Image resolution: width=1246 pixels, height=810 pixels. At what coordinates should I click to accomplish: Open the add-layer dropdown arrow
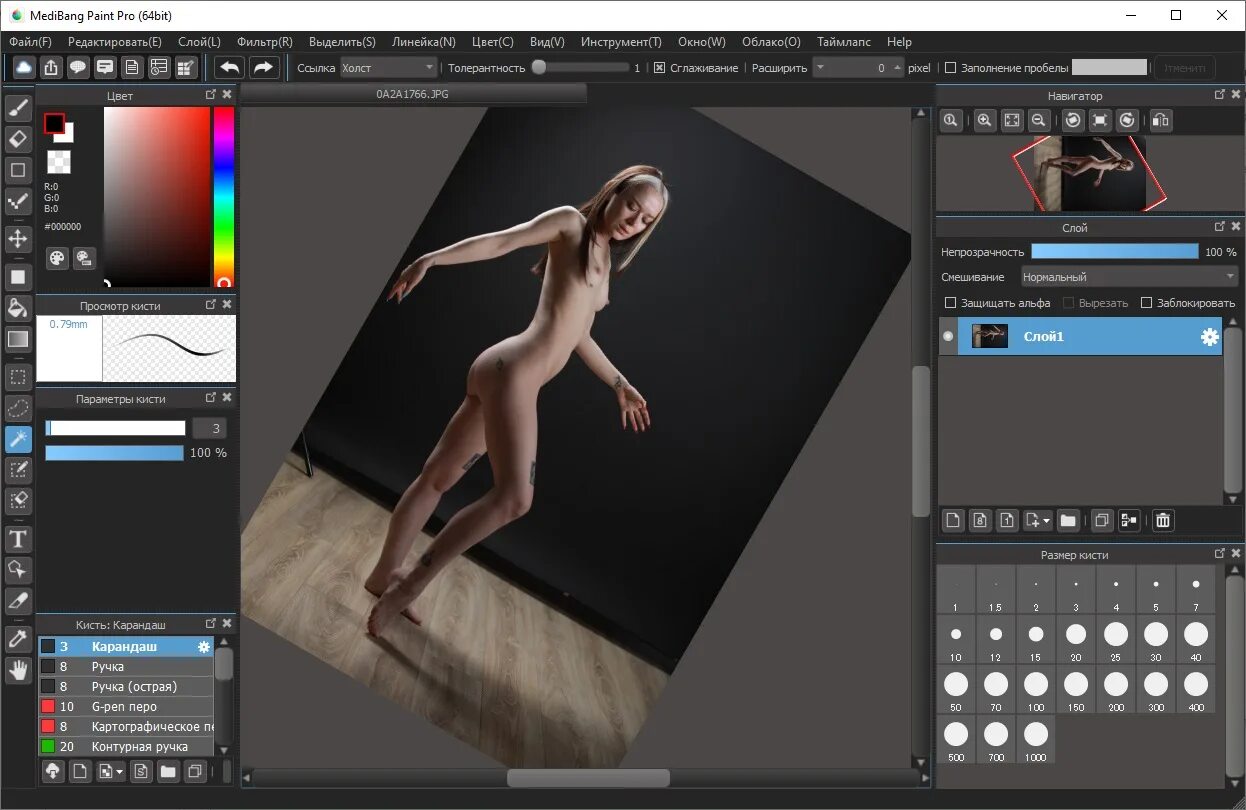coord(1047,520)
